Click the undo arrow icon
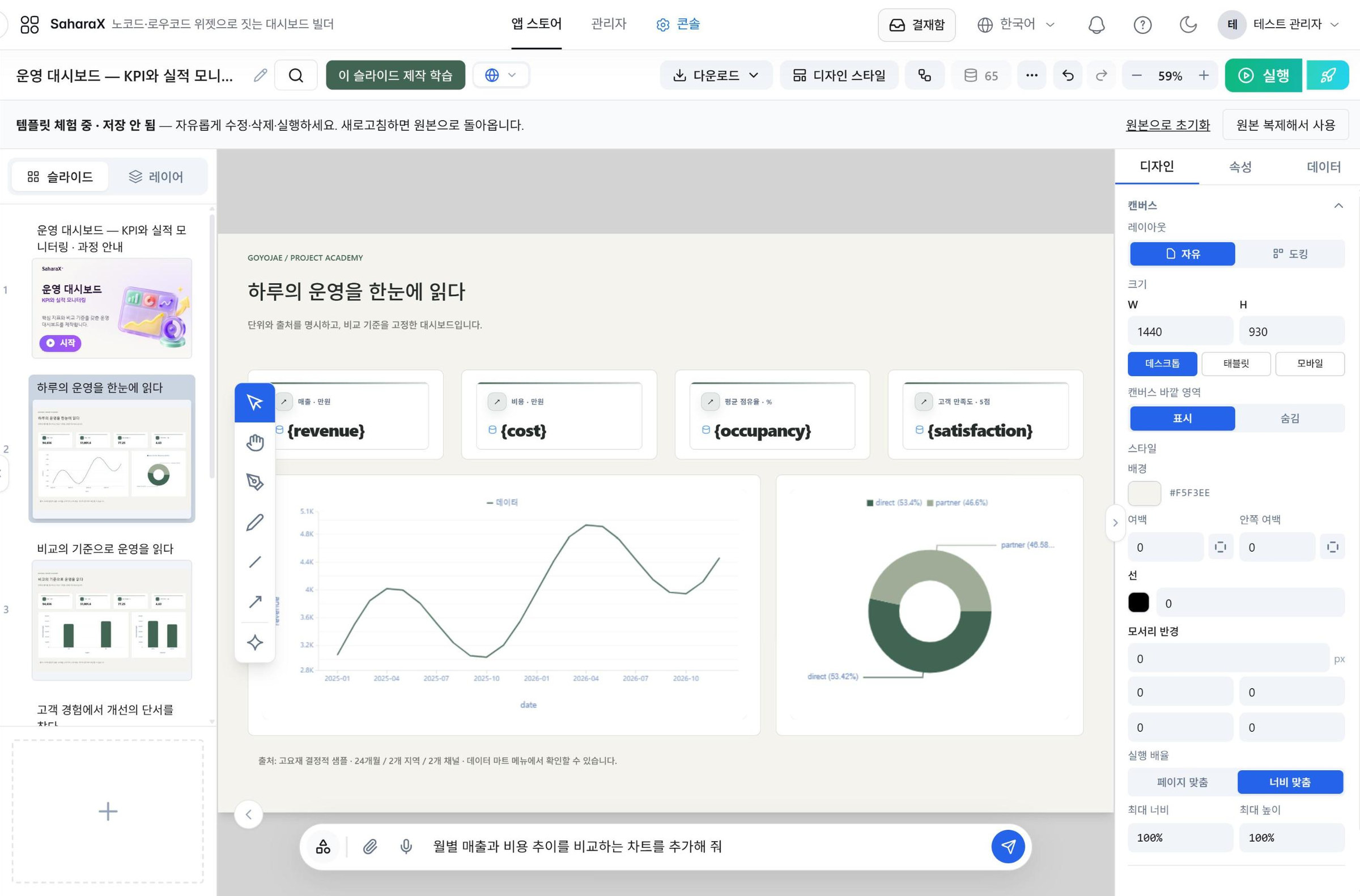 (1068, 75)
